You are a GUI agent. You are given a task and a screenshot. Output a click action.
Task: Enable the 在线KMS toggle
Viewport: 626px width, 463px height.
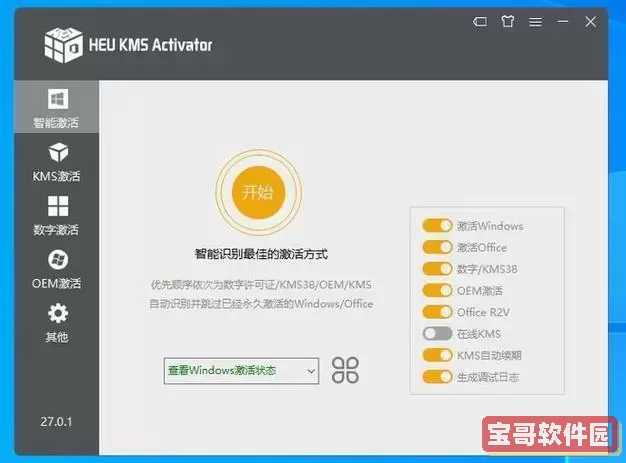point(437,334)
